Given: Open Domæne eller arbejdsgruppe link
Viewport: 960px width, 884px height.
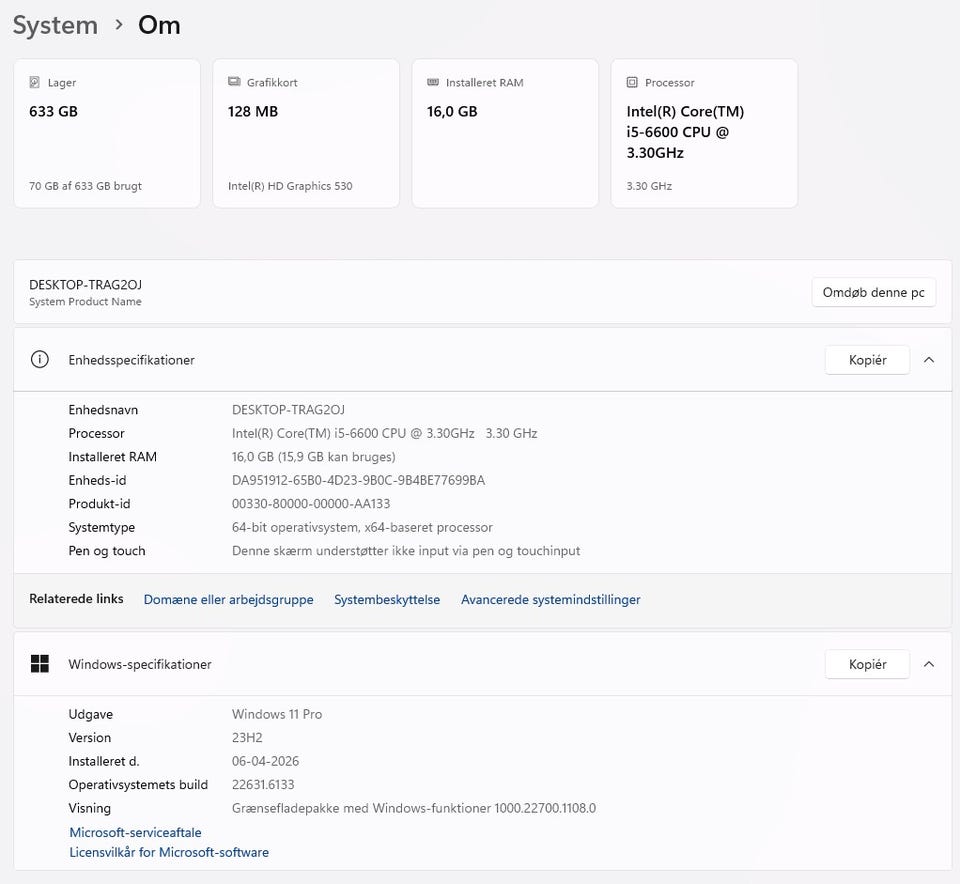Looking at the screenshot, I should (228, 600).
